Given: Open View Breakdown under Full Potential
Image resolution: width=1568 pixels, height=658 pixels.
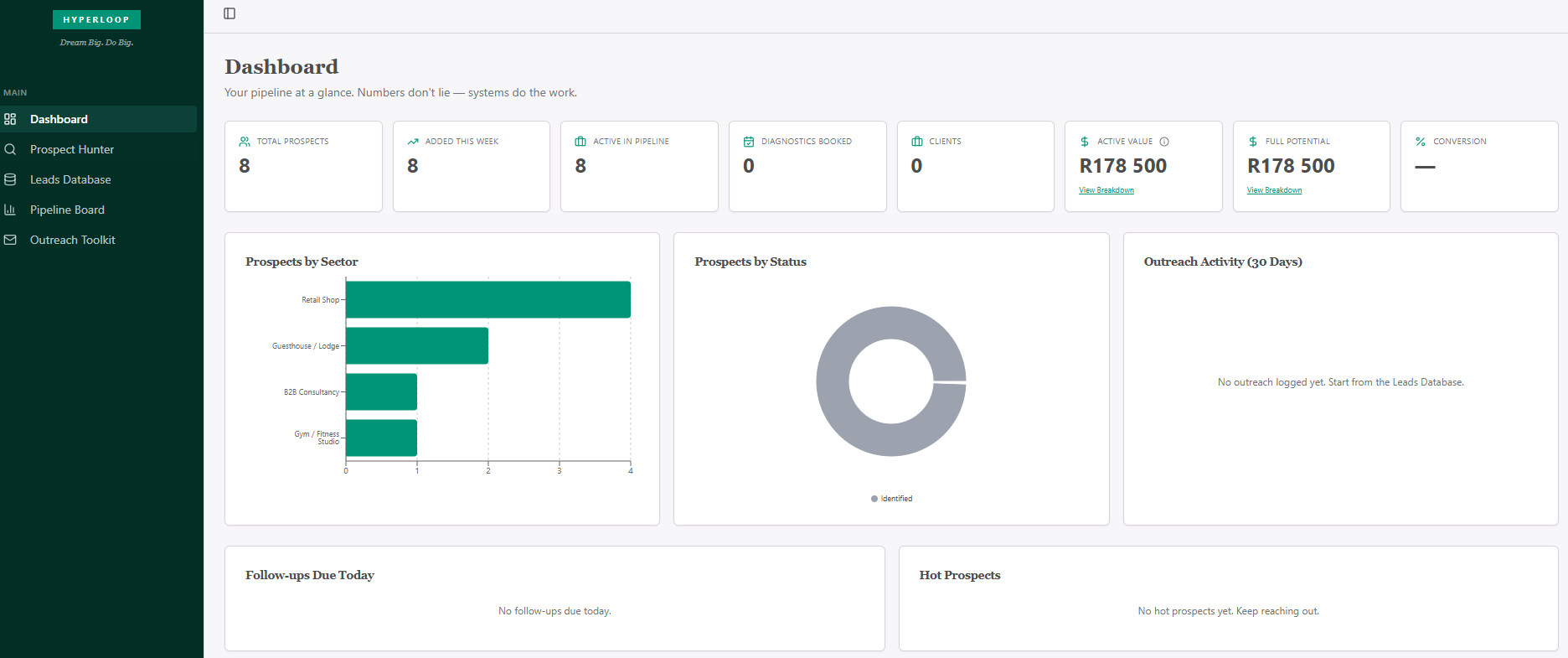Looking at the screenshot, I should coord(1274,190).
